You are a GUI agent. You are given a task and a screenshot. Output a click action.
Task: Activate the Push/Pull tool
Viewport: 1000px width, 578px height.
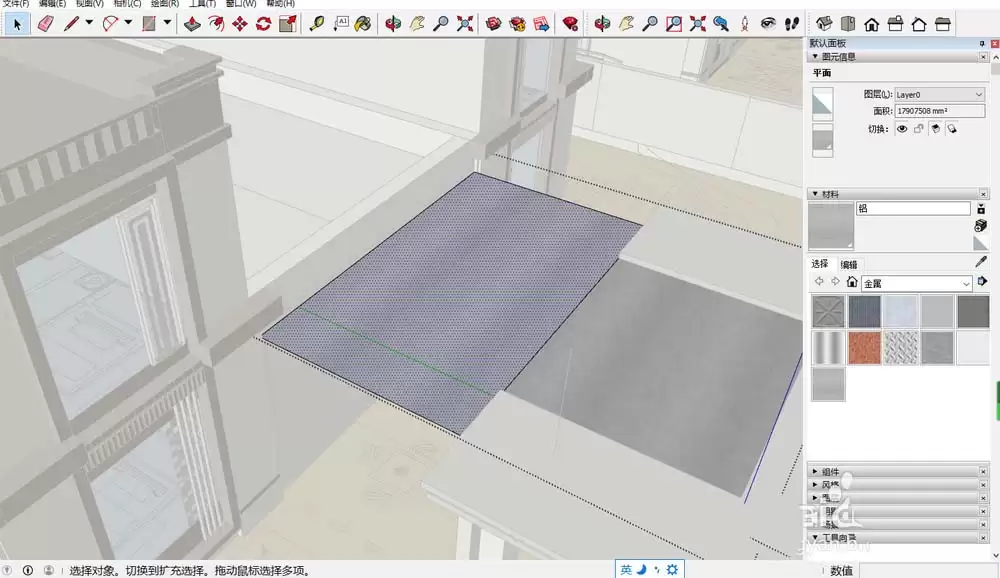[193, 22]
